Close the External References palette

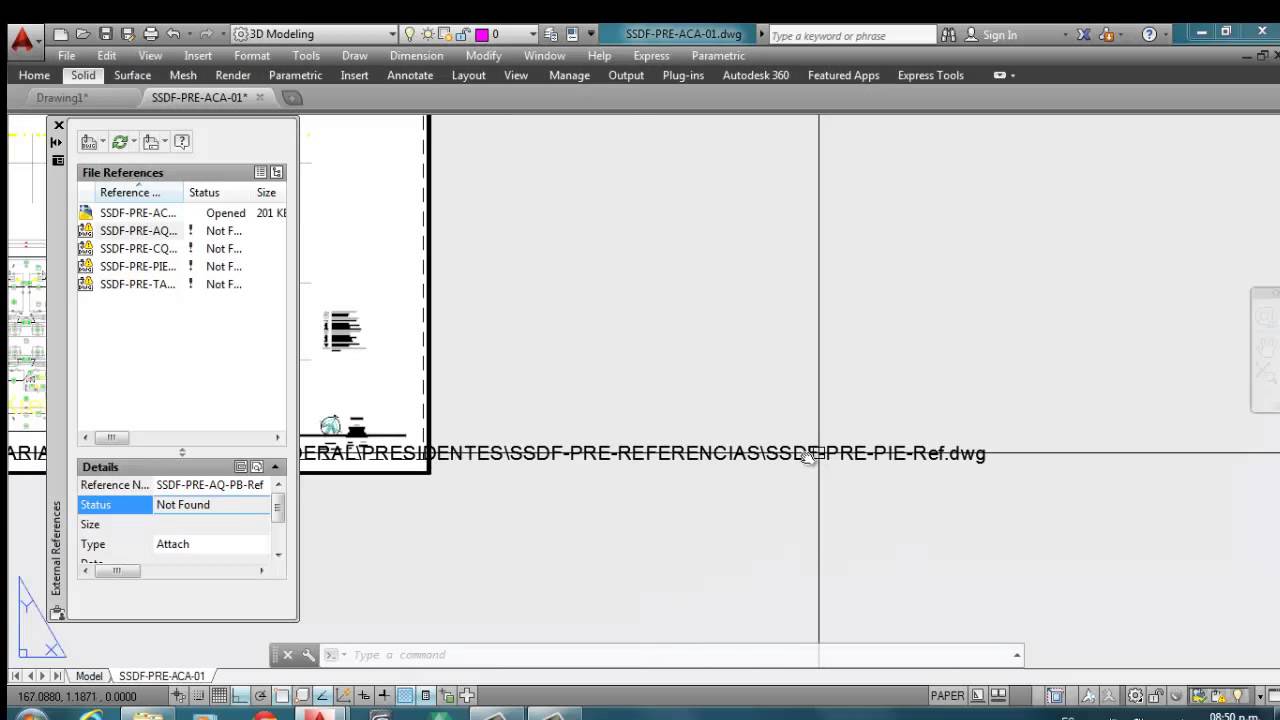pos(58,125)
